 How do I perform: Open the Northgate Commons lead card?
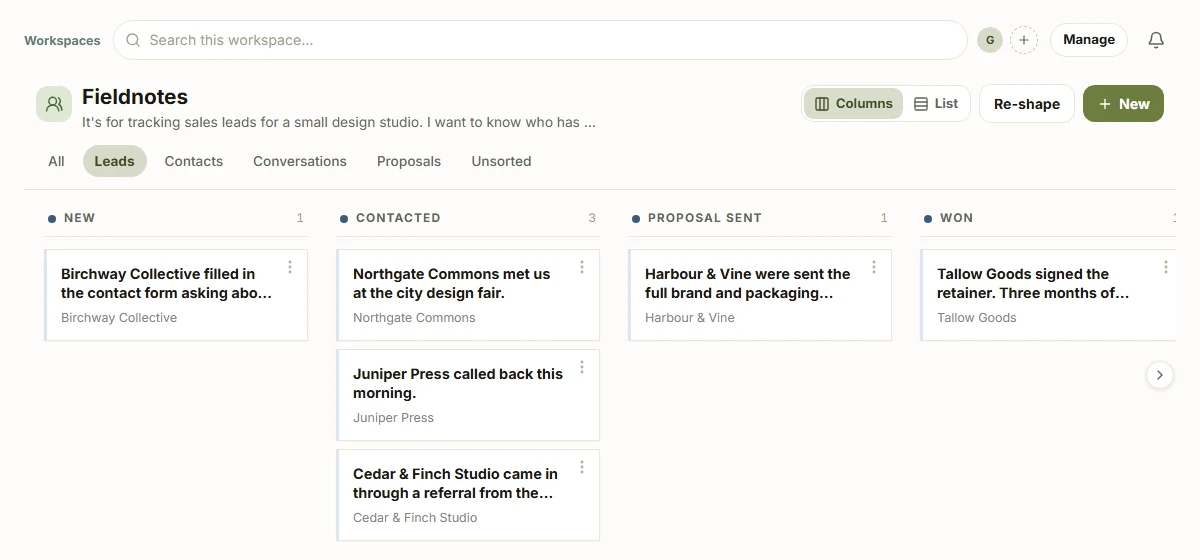468,295
